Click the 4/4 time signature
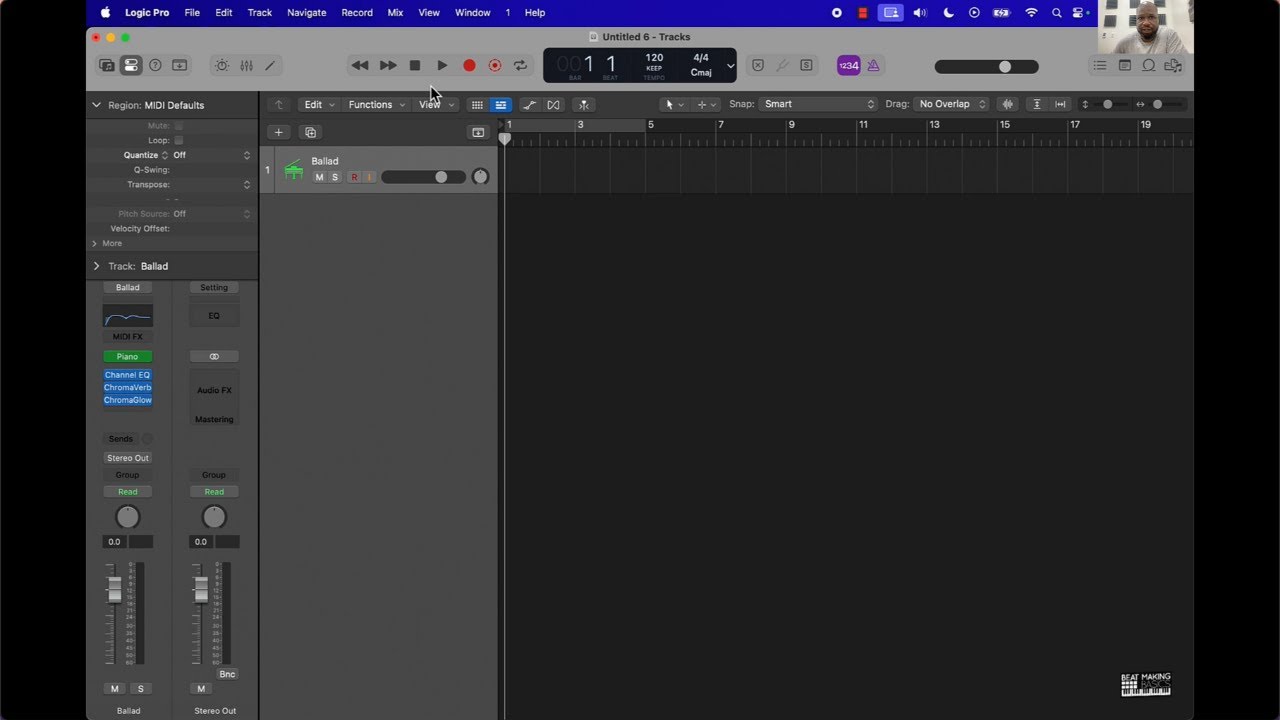The width and height of the screenshot is (1280, 720). pos(701,58)
